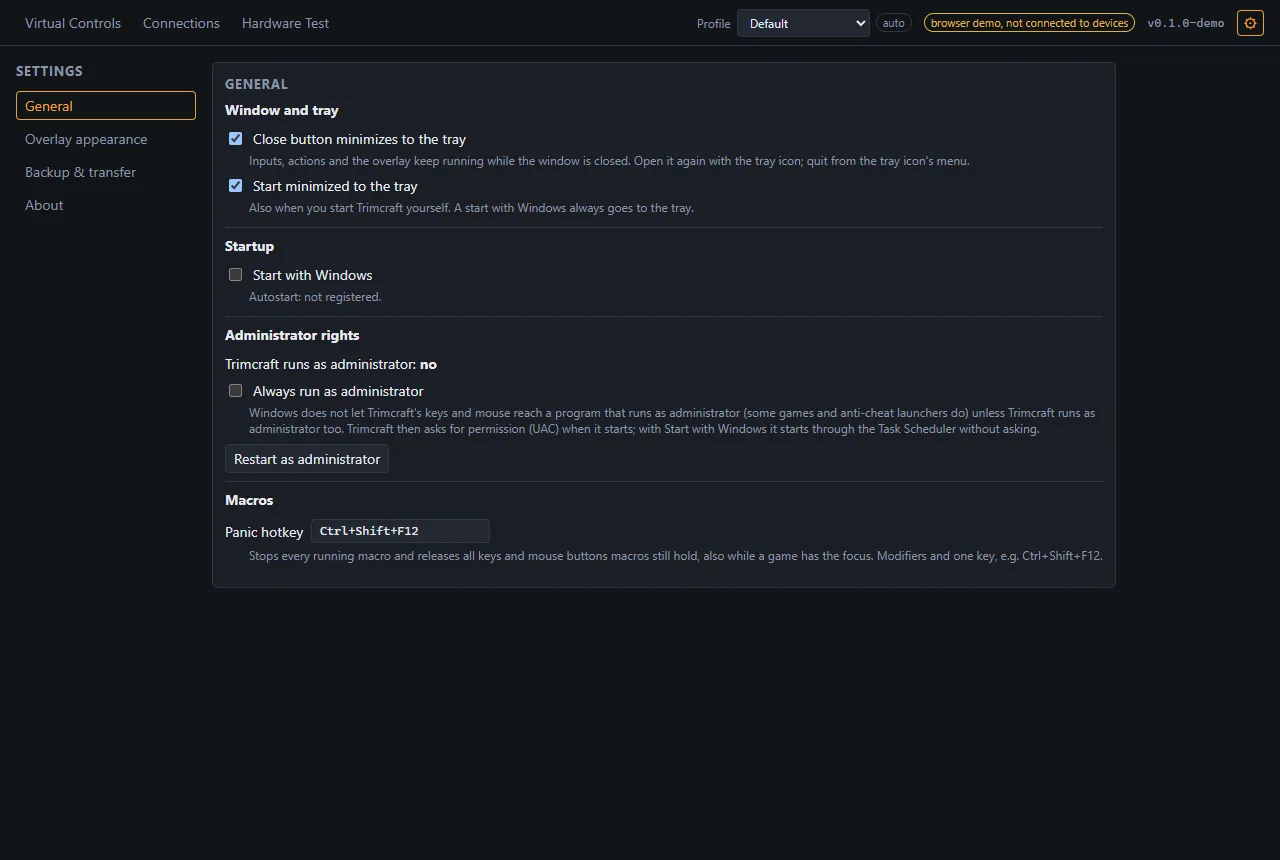Screen dimensions: 1280x860
Task: Open Overlay appearance settings
Action: pyautogui.click(x=106, y=139)
